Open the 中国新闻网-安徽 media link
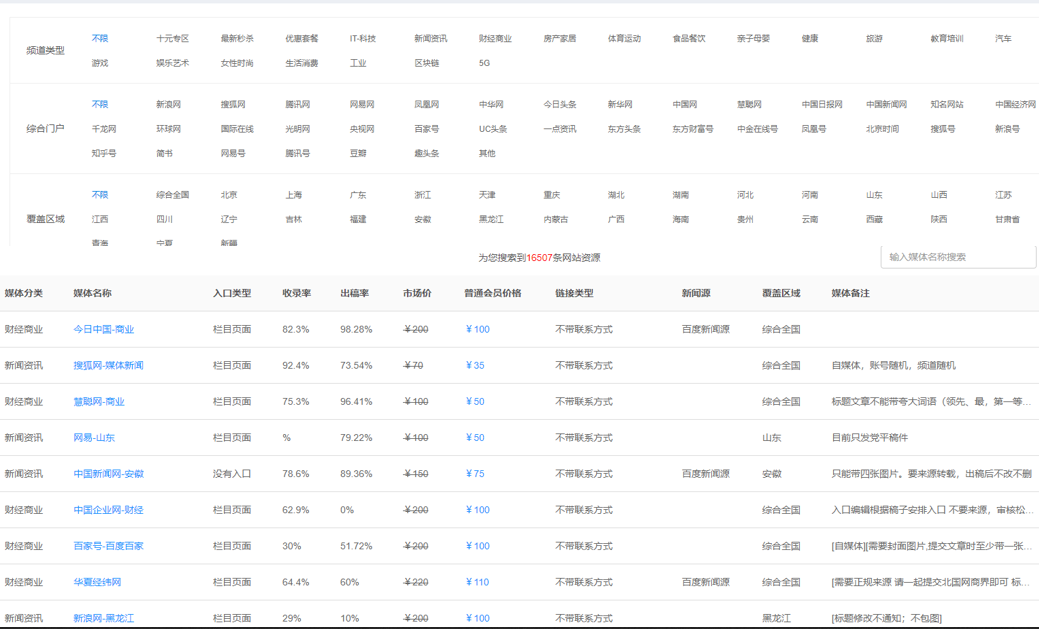 [108, 474]
